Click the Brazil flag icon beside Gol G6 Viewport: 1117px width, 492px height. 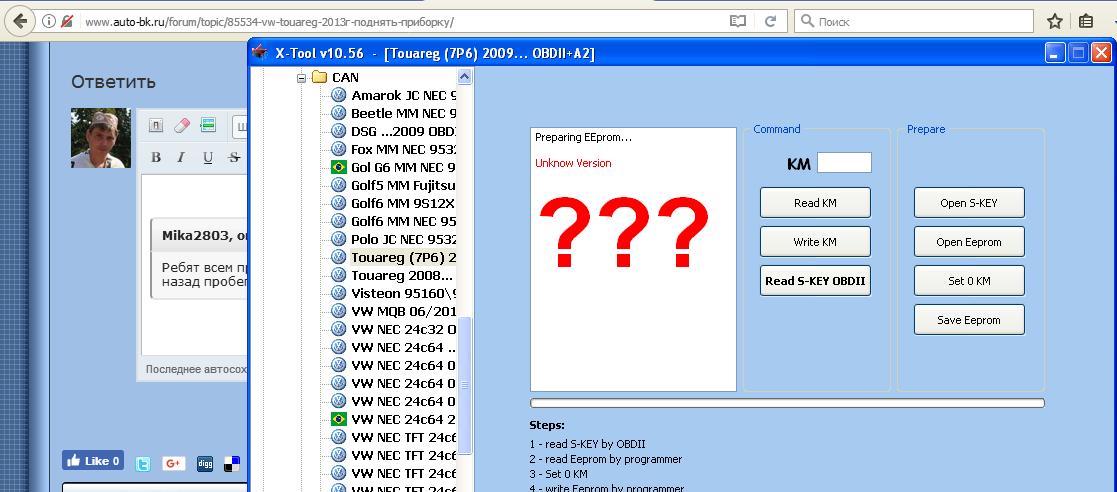[338, 167]
